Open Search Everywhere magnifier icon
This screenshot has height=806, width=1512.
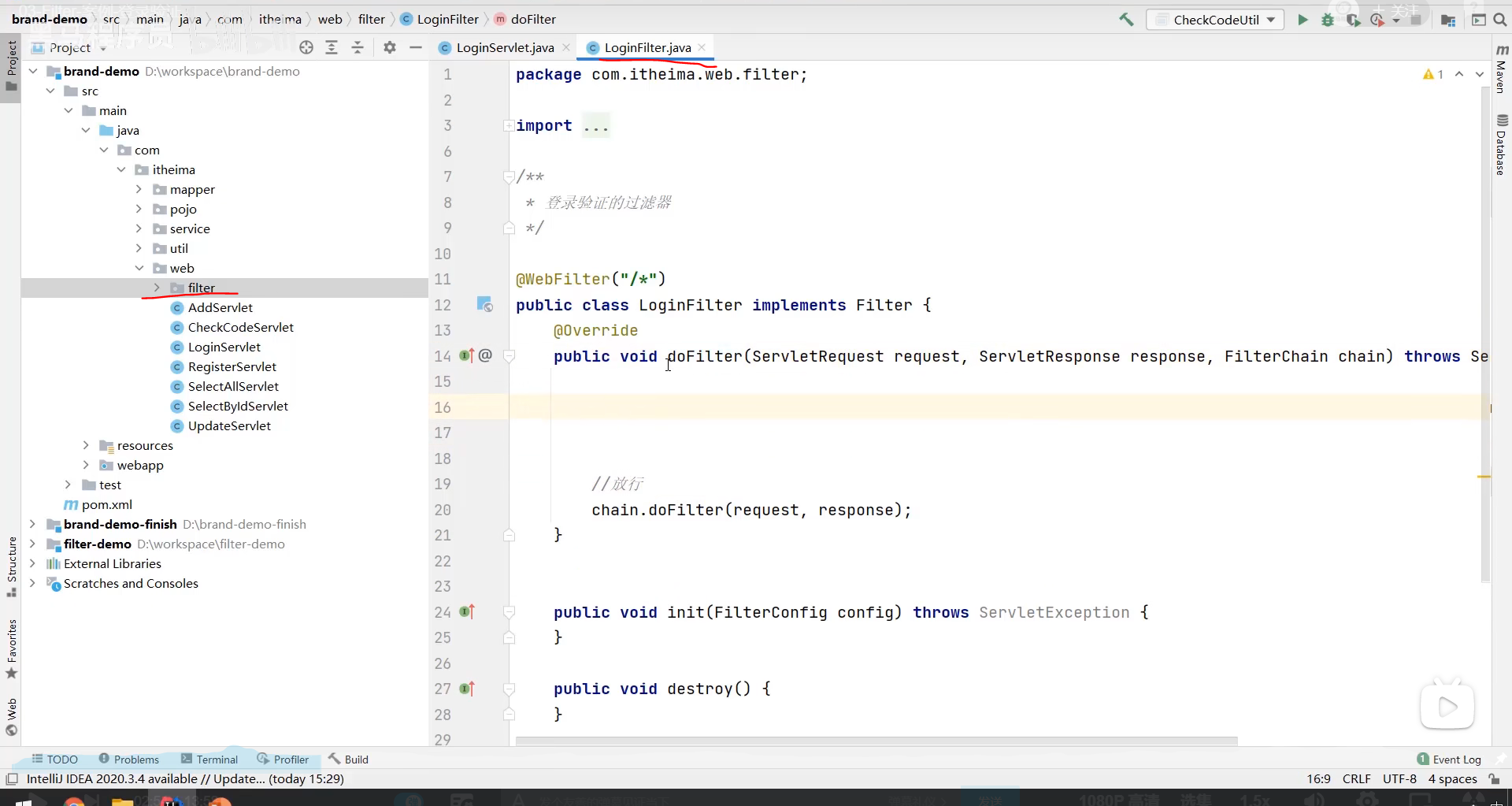(x=1500, y=20)
